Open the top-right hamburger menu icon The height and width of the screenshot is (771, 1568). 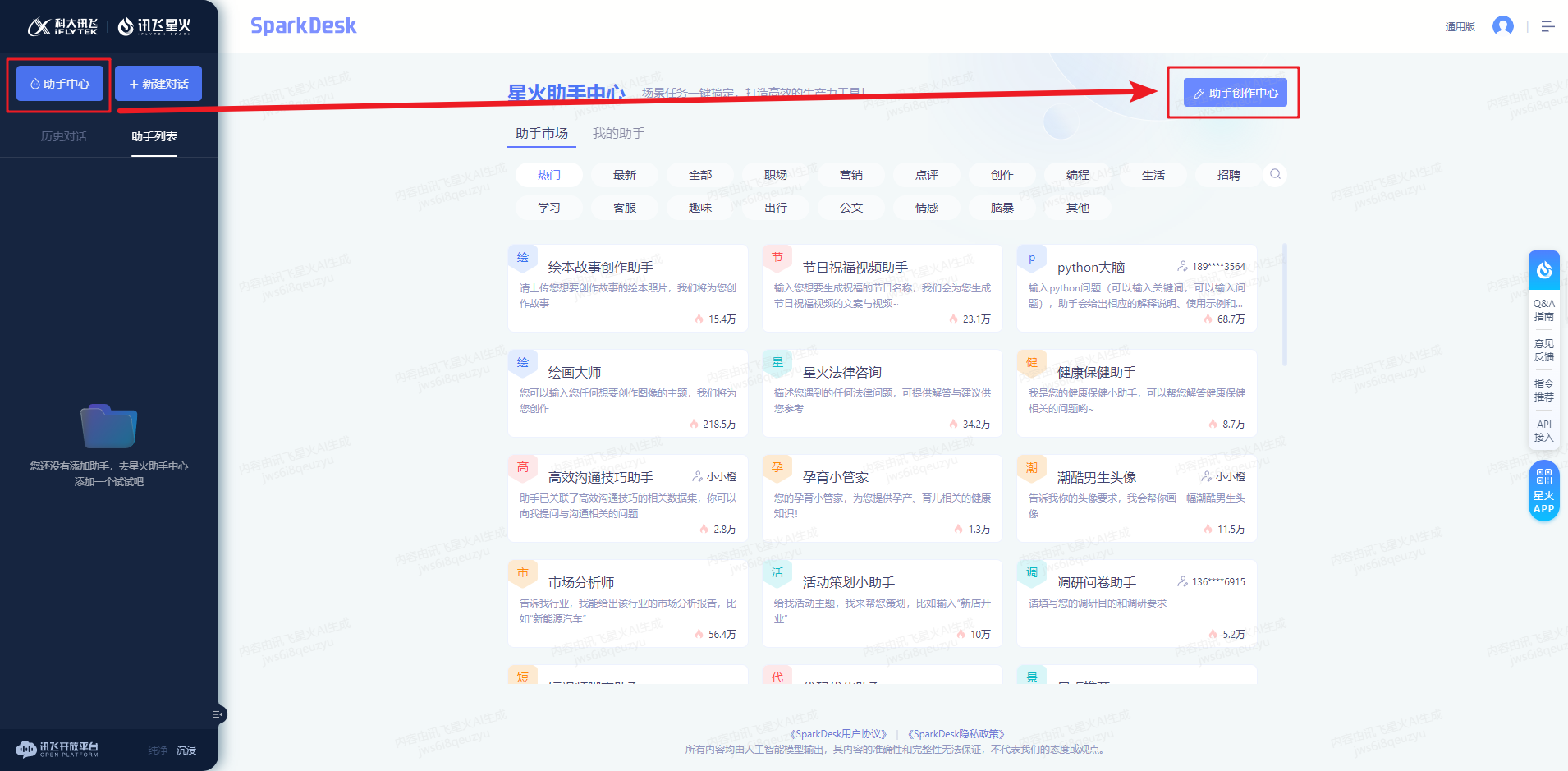[1547, 26]
